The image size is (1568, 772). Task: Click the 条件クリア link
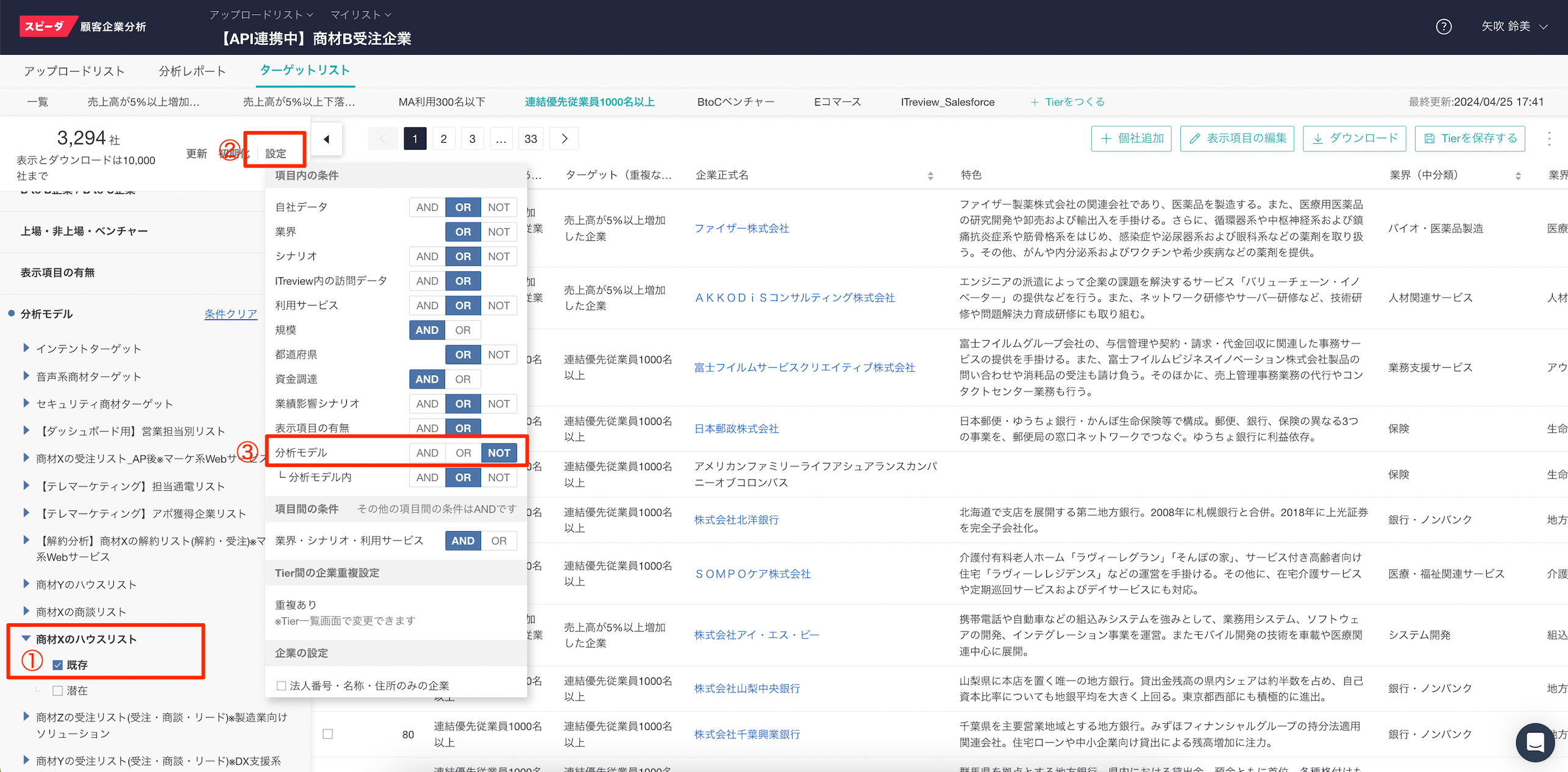point(230,314)
